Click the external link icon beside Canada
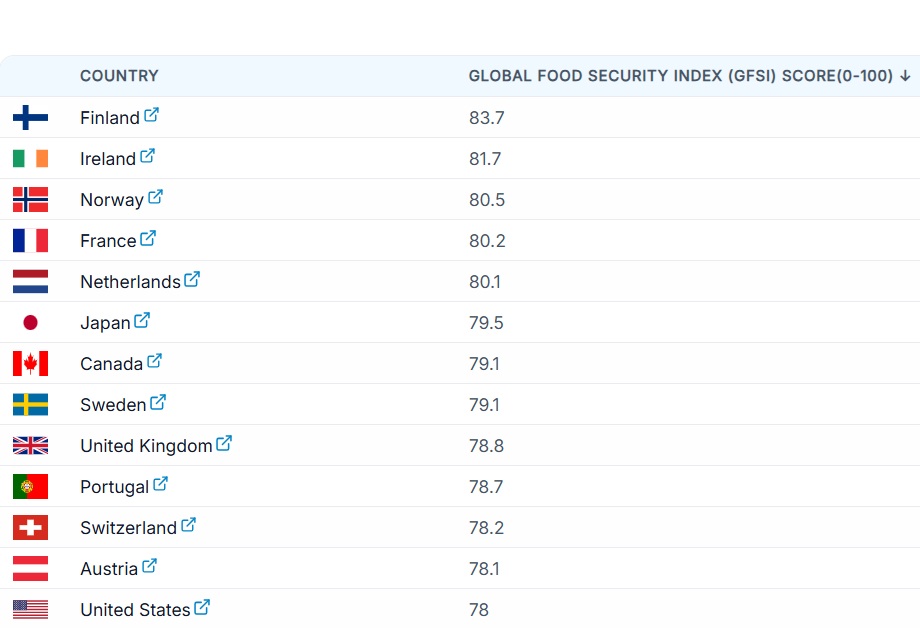This screenshot has height=628, width=920. pyautogui.click(x=154, y=361)
